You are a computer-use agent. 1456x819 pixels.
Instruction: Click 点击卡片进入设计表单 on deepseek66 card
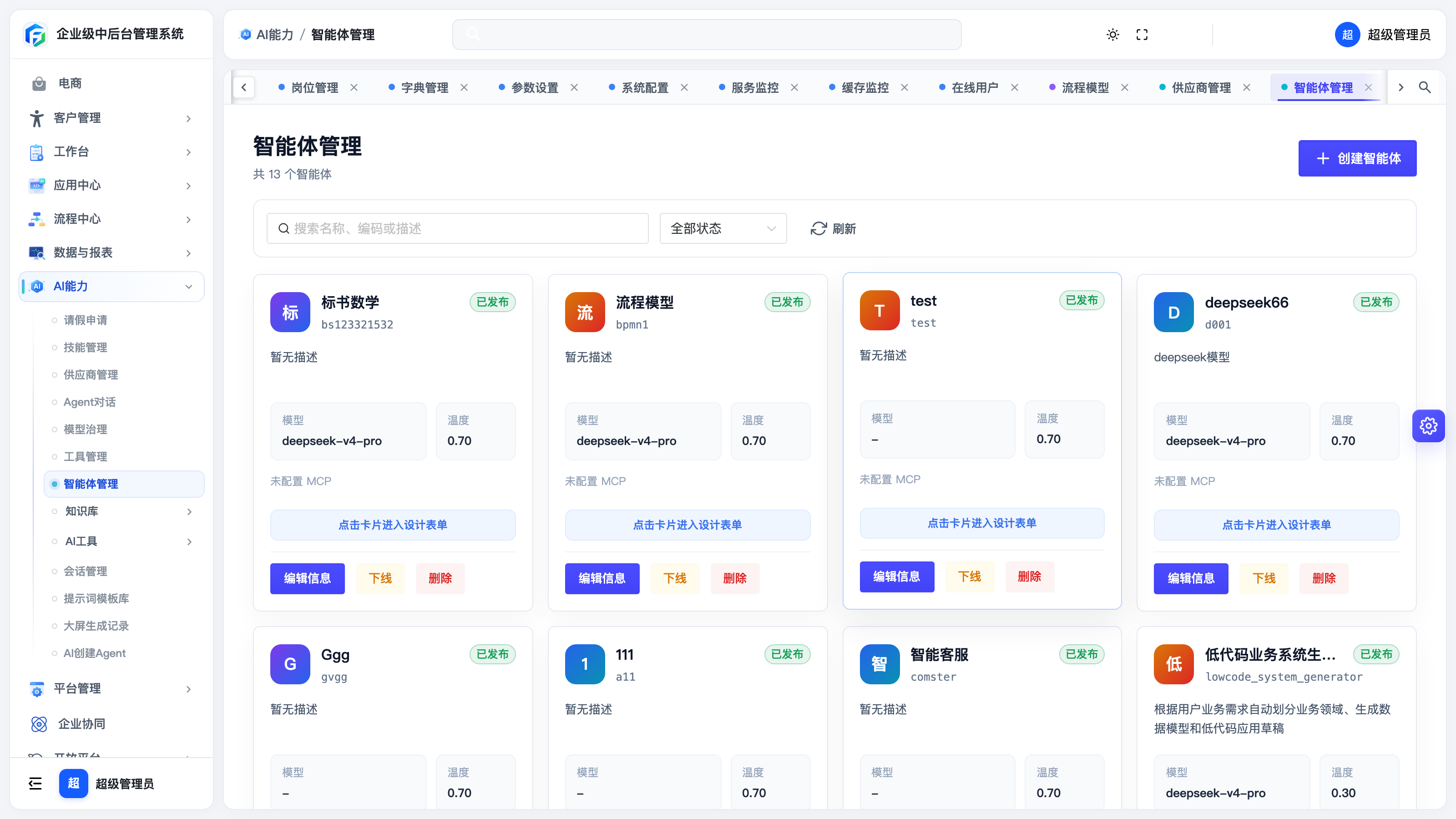[x=1276, y=525]
